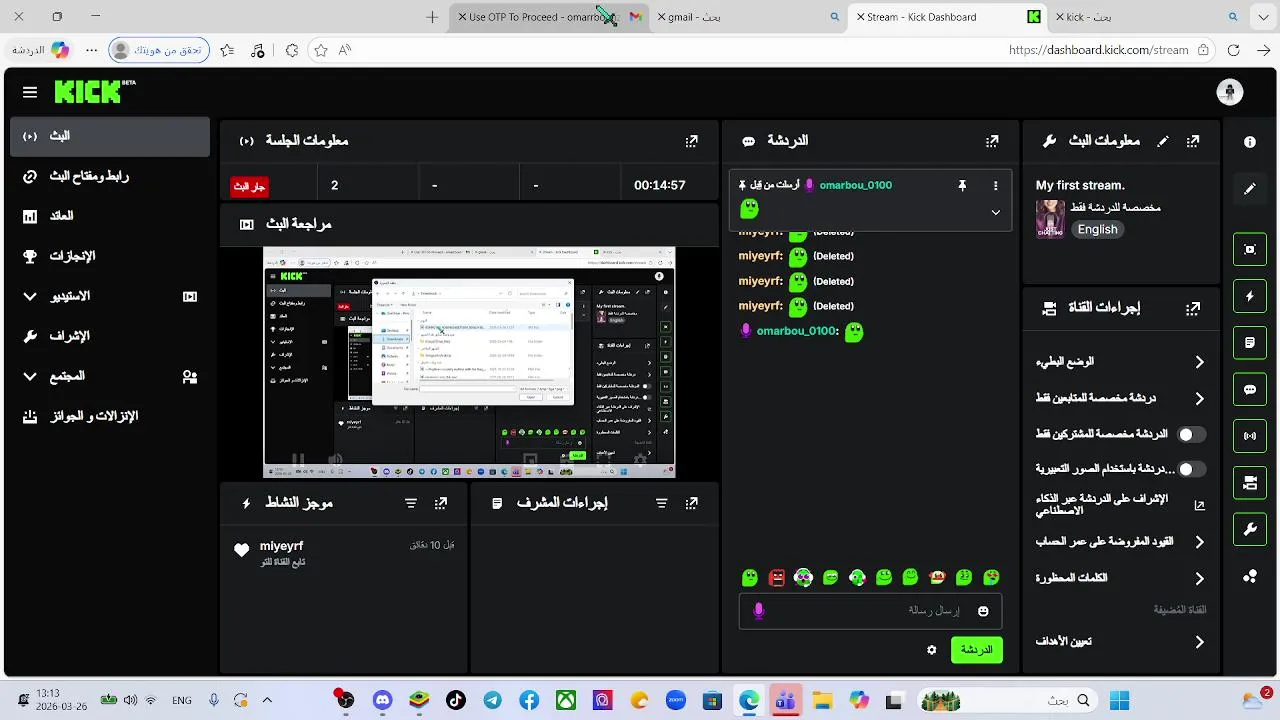Refresh the browser page
1280x720 pixels.
[1233, 50]
